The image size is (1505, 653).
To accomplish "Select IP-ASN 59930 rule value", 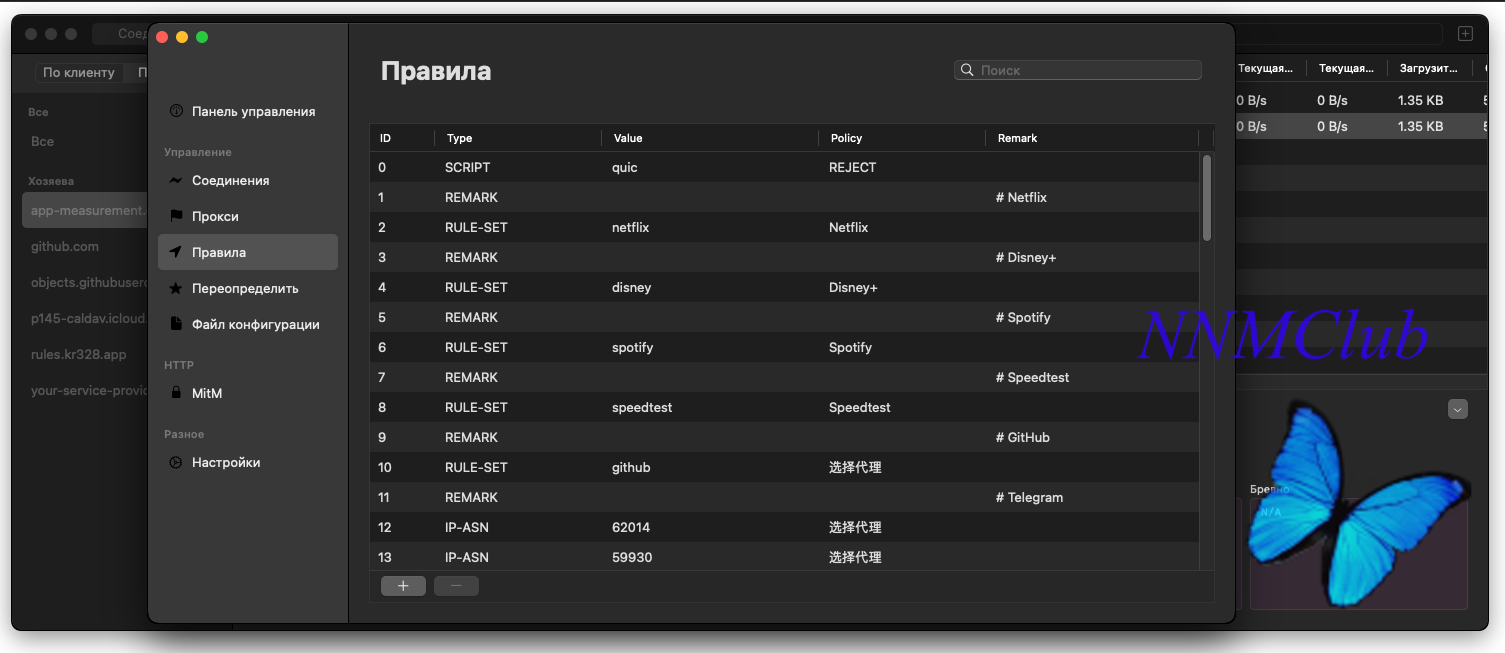I will click(632, 557).
